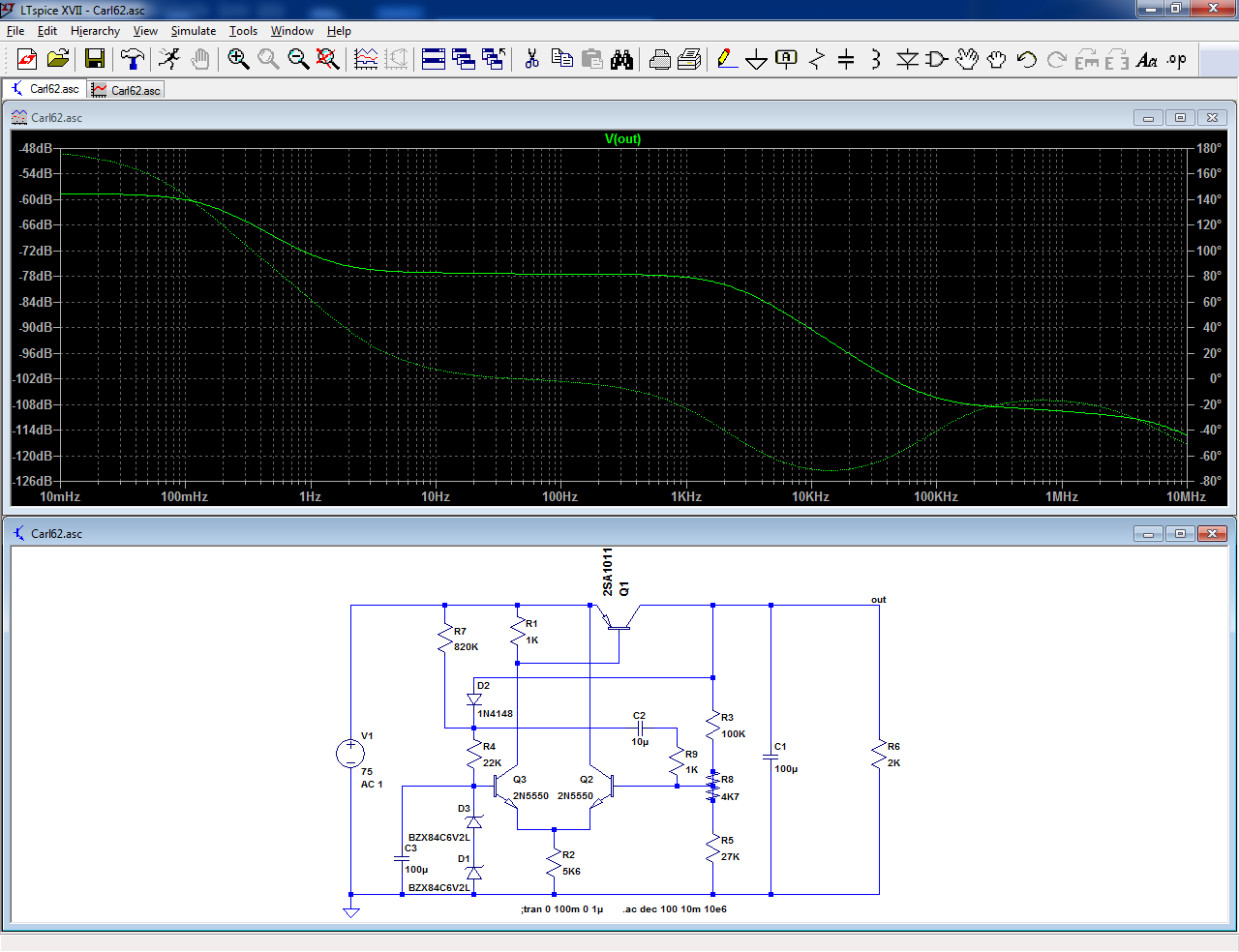The height and width of the screenshot is (952, 1239).
Task: Place a Capacitor component
Action: [846, 60]
